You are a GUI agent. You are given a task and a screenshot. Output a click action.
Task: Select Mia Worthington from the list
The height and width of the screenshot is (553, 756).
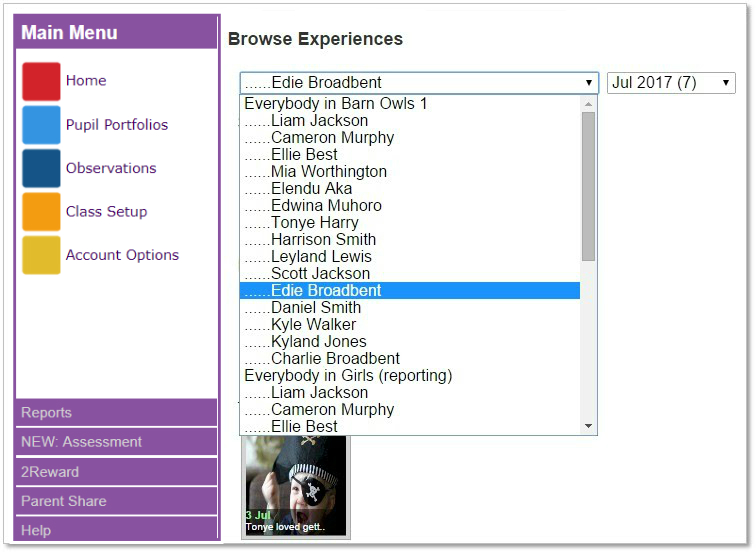410,172
